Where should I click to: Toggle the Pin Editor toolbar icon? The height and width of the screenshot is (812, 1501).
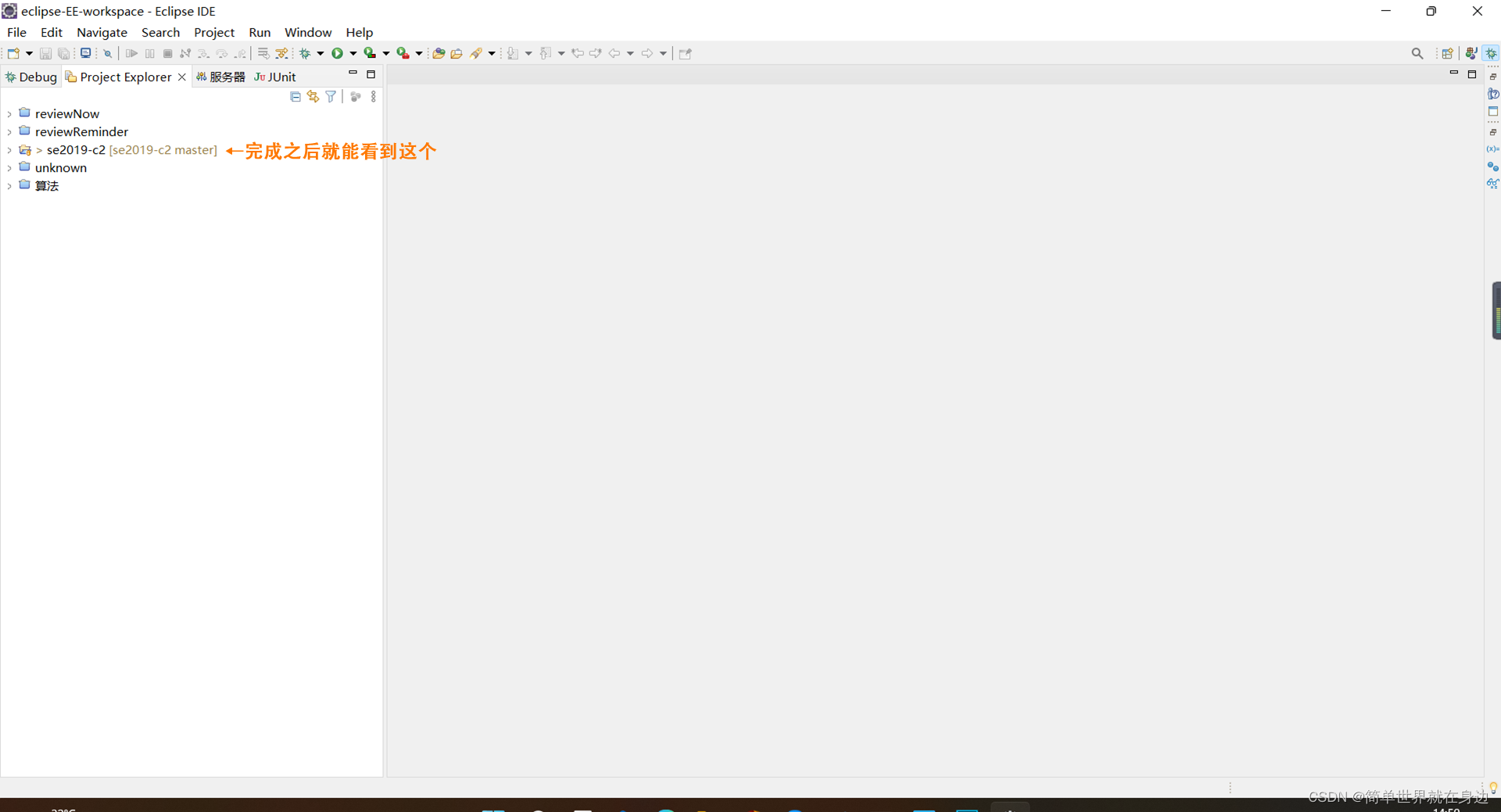click(685, 53)
